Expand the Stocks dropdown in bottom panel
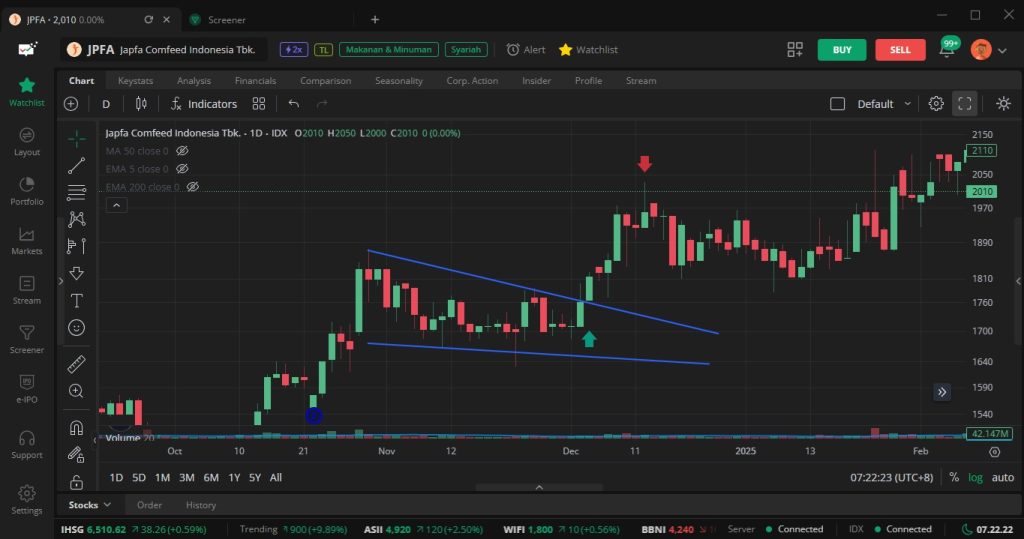Image resolution: width=1024 pixels, height=539 pixels. tap(90, 505)
